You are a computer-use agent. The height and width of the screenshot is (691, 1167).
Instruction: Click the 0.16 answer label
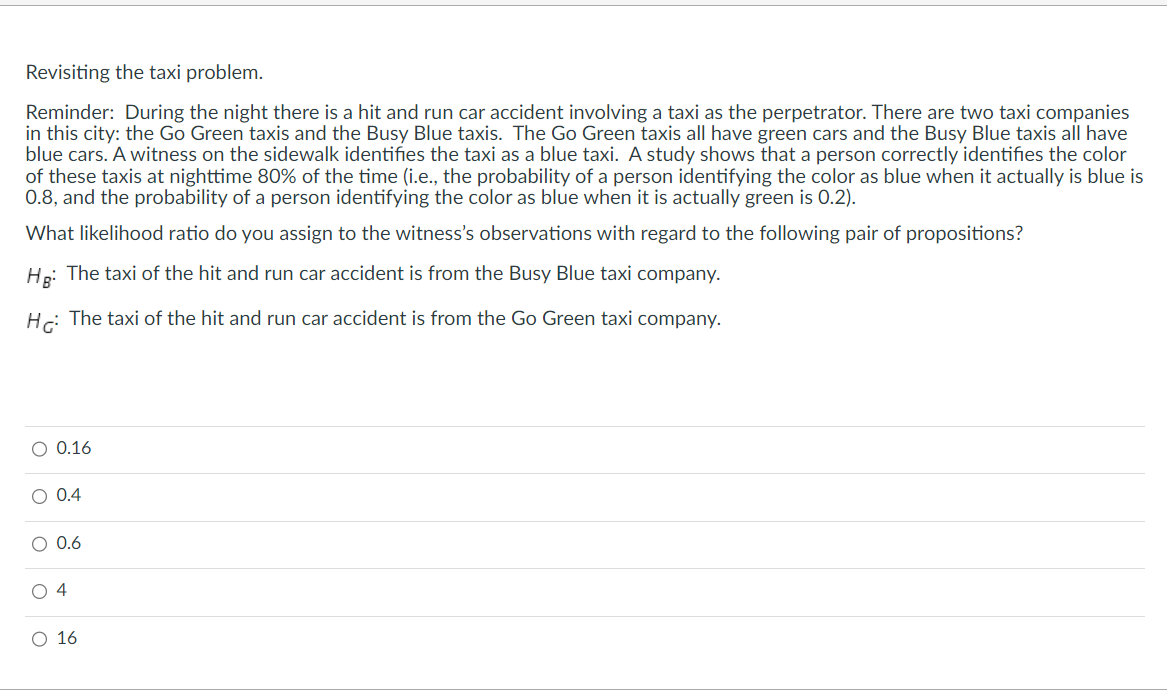tap(75, 448)
